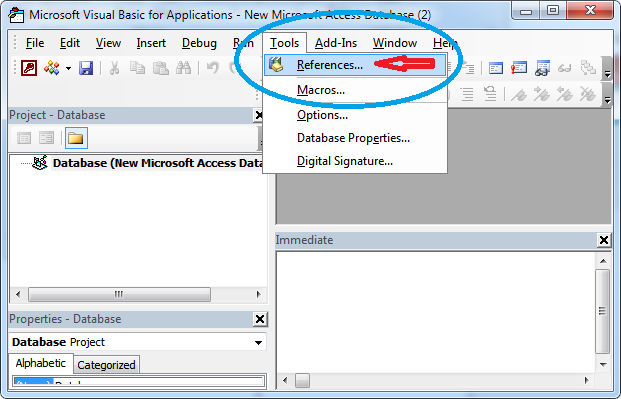
Task: Minimize the Visual Basic window
Action: (526, 10)
